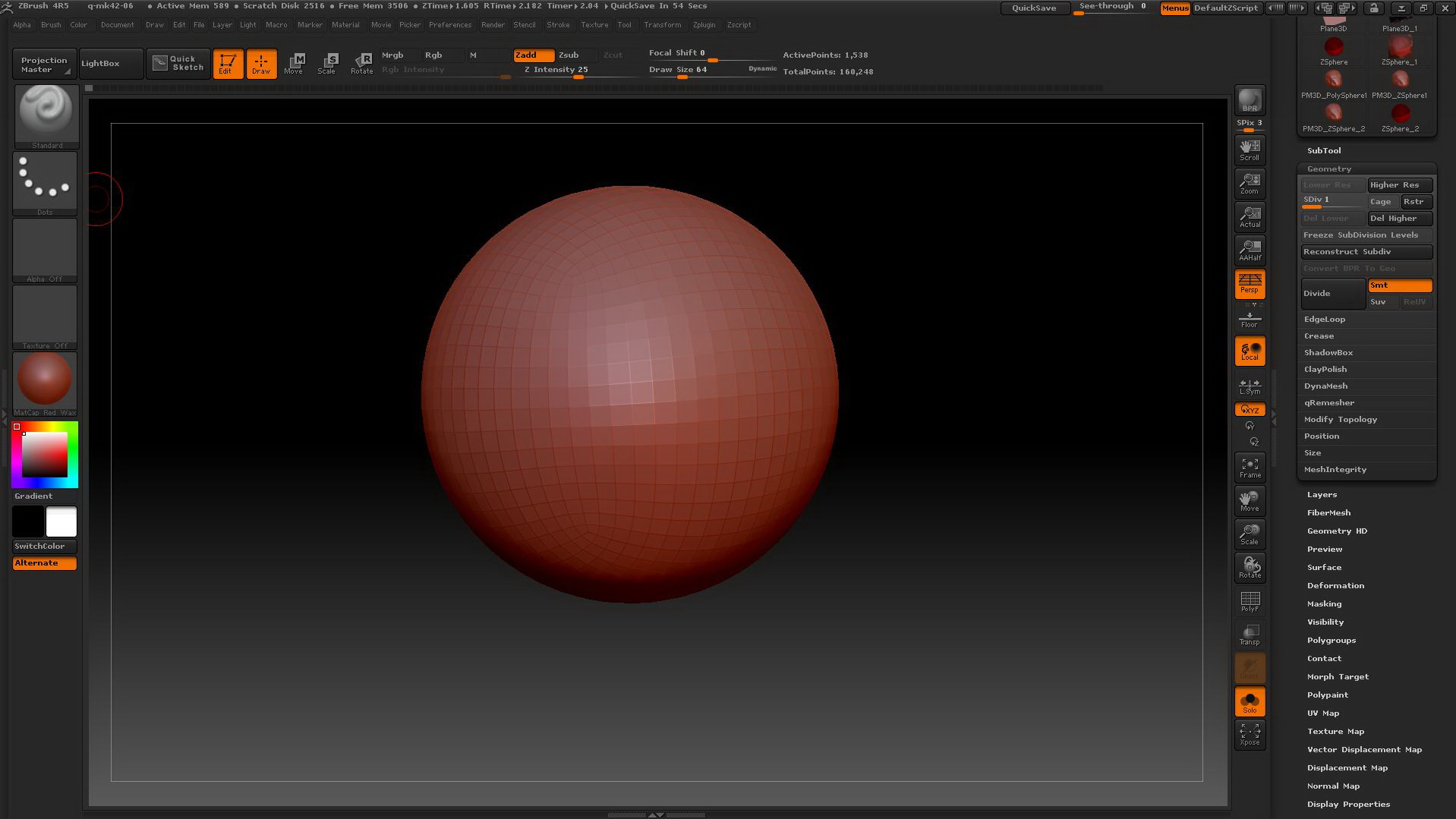Click the Actual size button
Image resolution: width=1456 pixels, height=819 pixels.
(x=1250, y=217)
